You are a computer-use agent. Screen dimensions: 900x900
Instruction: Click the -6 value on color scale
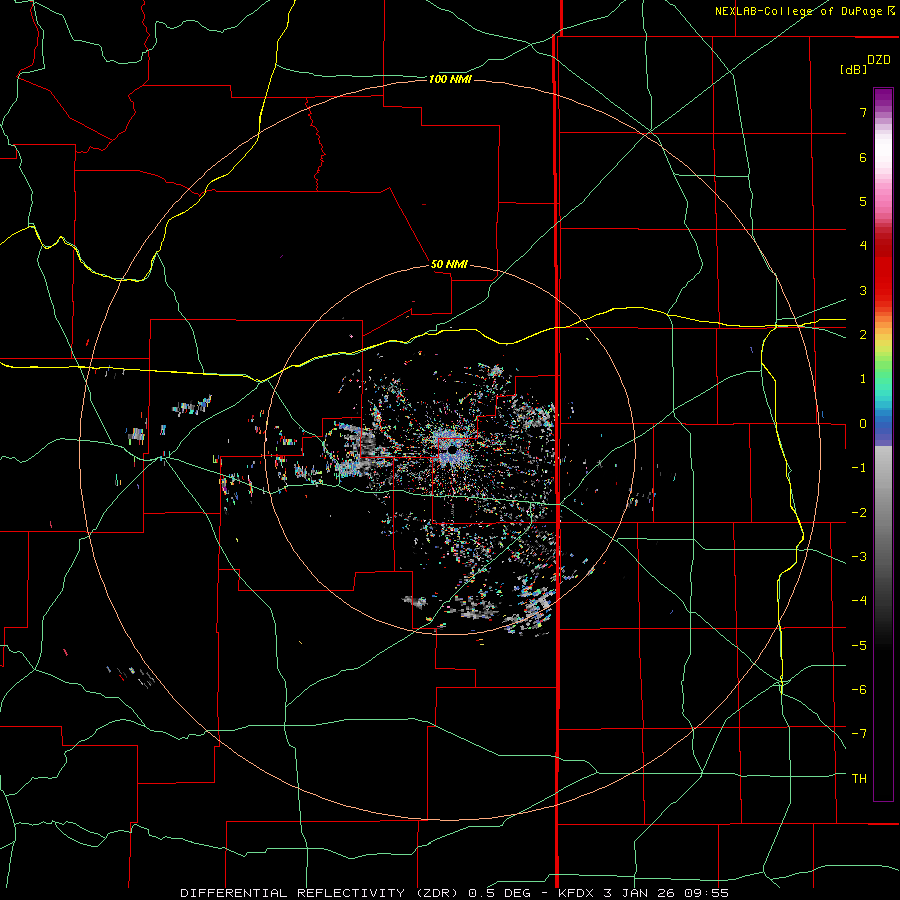(859, 690)
